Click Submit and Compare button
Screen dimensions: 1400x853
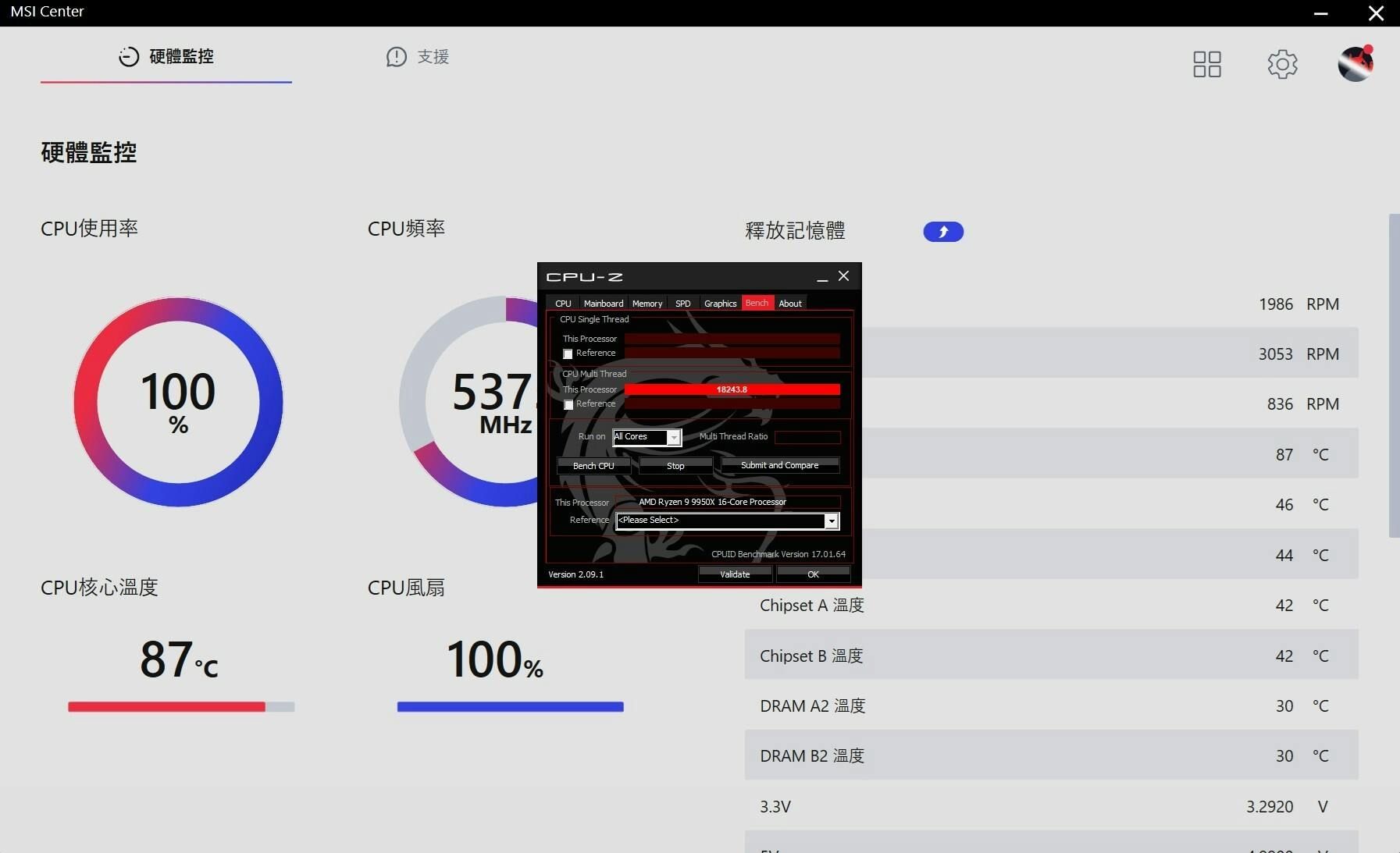click(x=779, y=465)
